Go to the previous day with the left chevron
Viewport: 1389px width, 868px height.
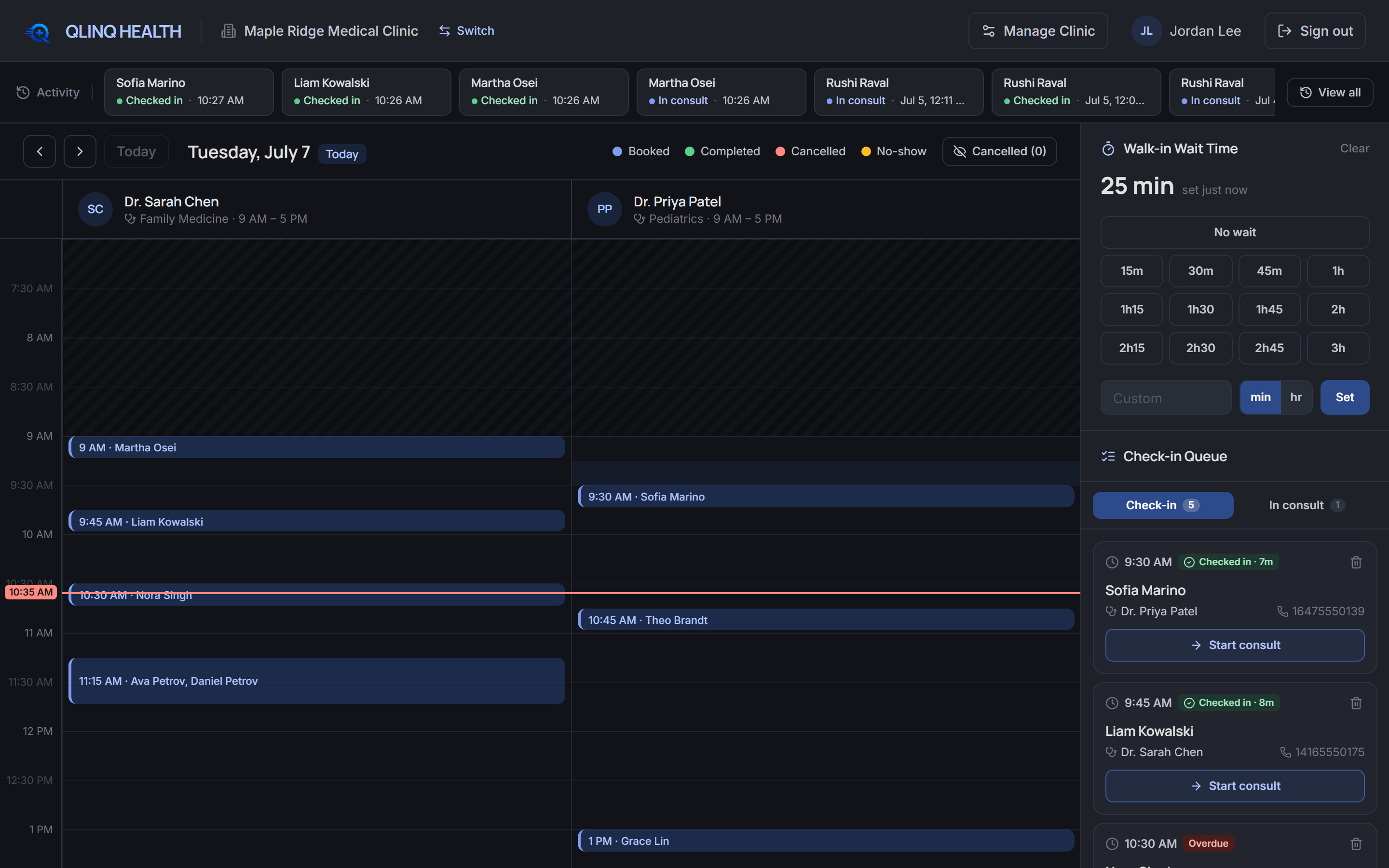(x=40, y=151)
